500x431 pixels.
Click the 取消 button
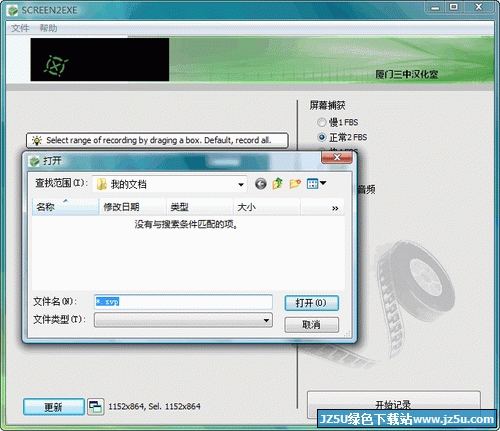(x=311, y=324)
